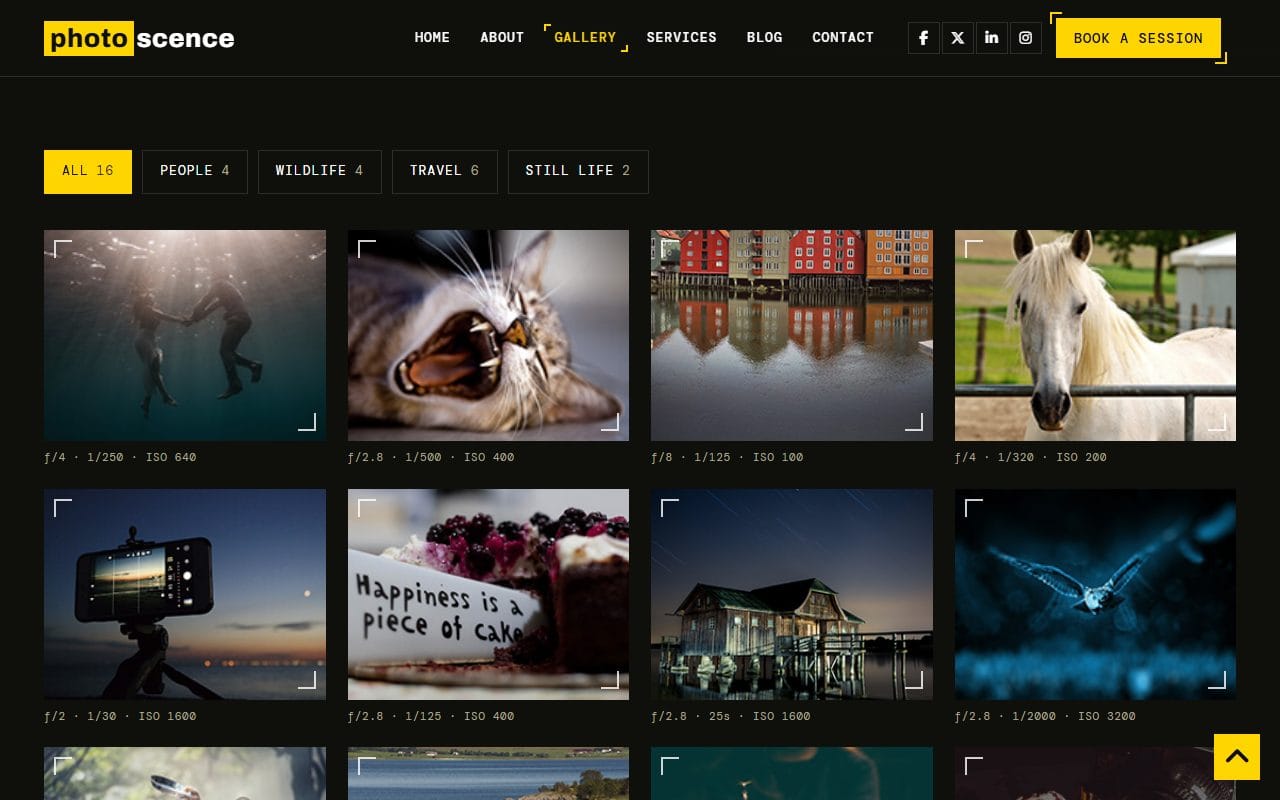Open the About menu item

[502, 37]
